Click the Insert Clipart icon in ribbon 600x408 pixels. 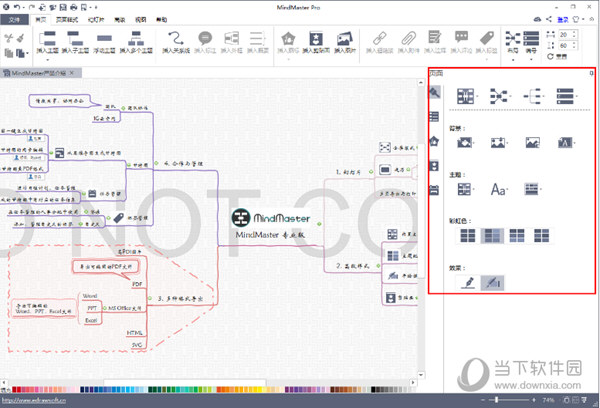(316, 39)
